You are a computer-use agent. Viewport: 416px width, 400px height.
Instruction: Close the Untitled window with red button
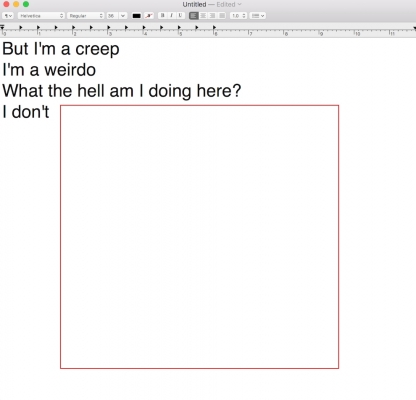pyautogui.click(x=6, y=4)
